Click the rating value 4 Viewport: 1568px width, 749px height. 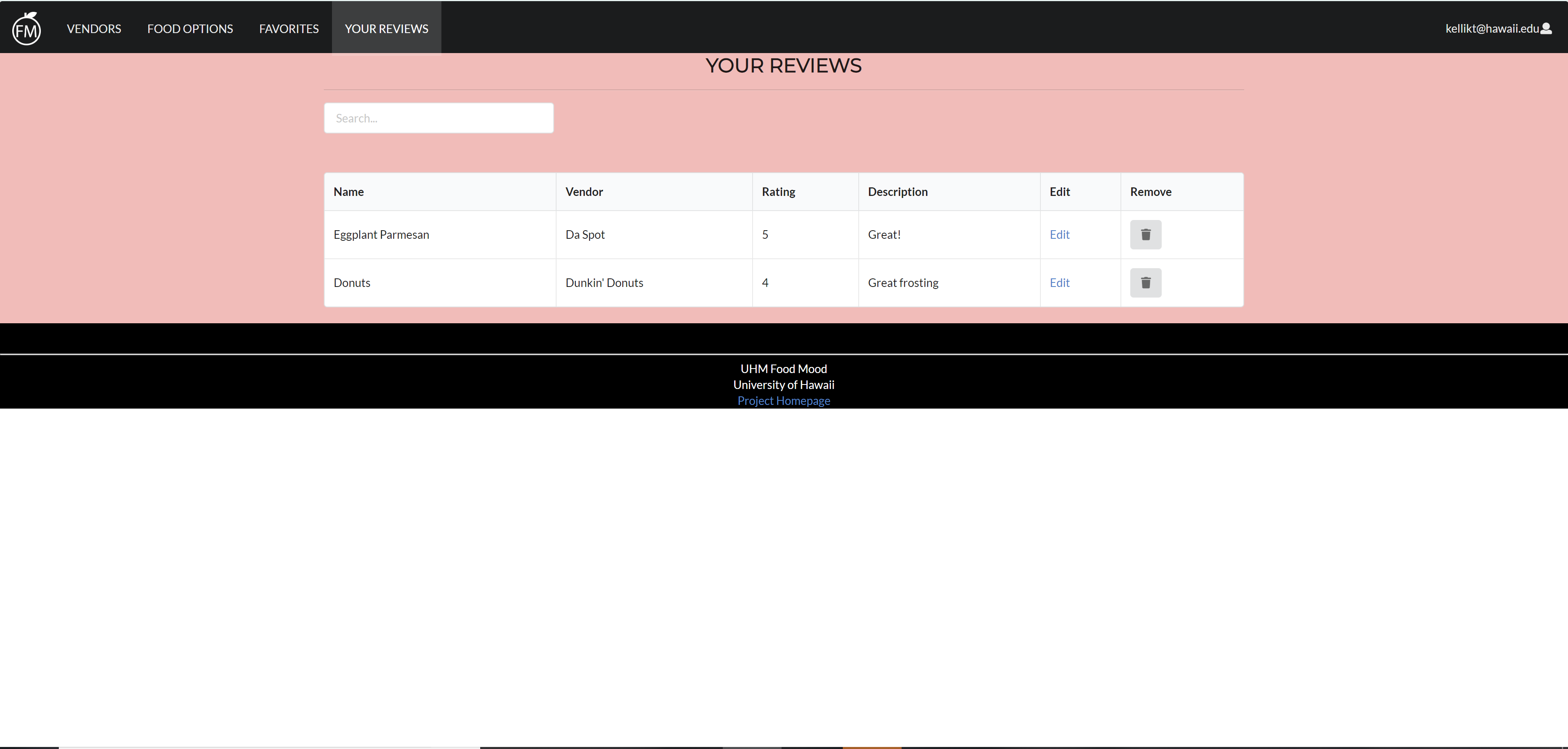[765, 282]
